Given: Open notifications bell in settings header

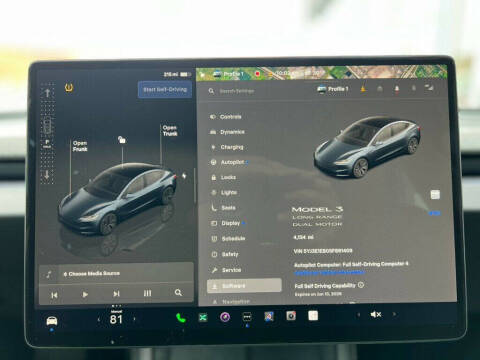Looking at the screenshot, I should (397, 89).
